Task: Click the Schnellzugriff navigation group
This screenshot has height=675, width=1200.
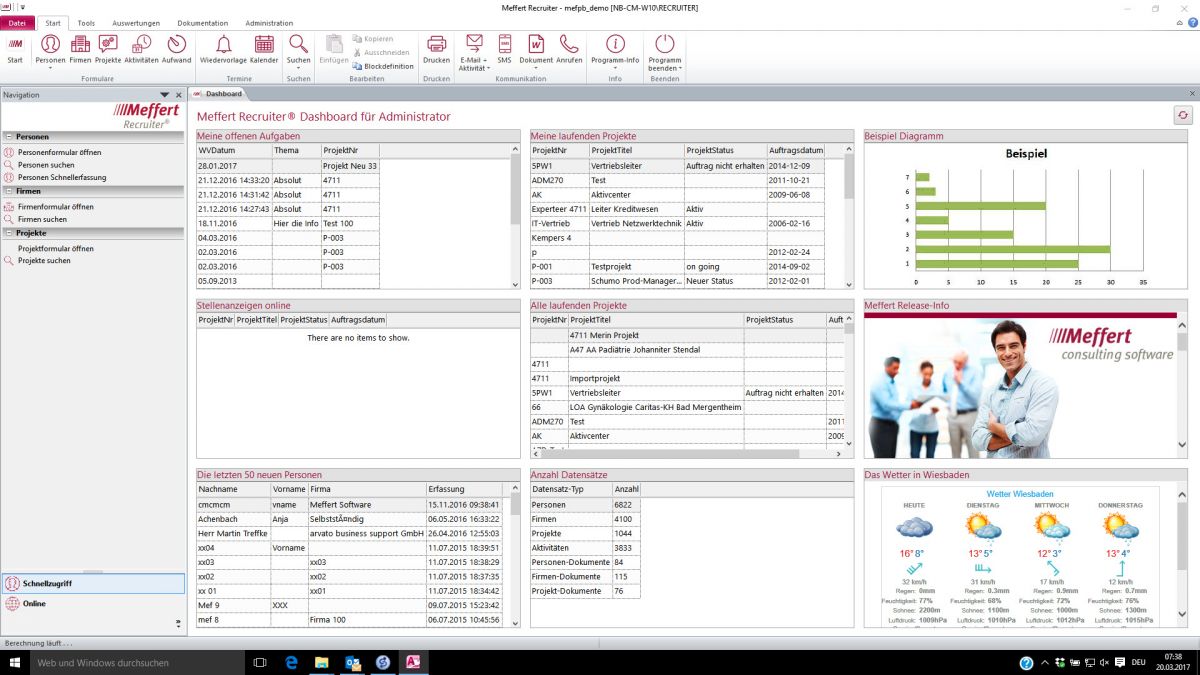Action: 93,584
